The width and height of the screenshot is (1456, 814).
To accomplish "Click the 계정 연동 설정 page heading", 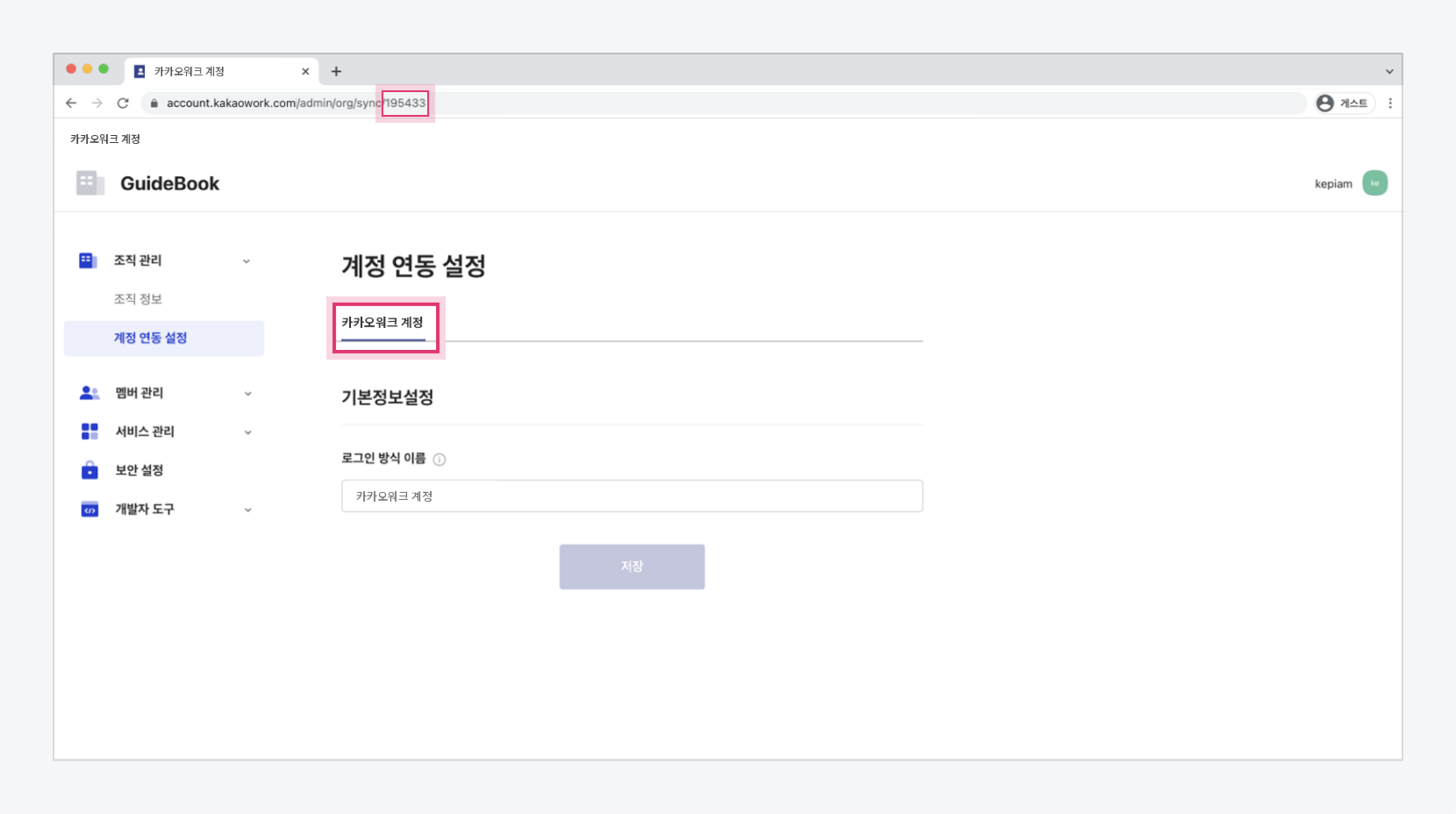I will click(x=413, y=266).
